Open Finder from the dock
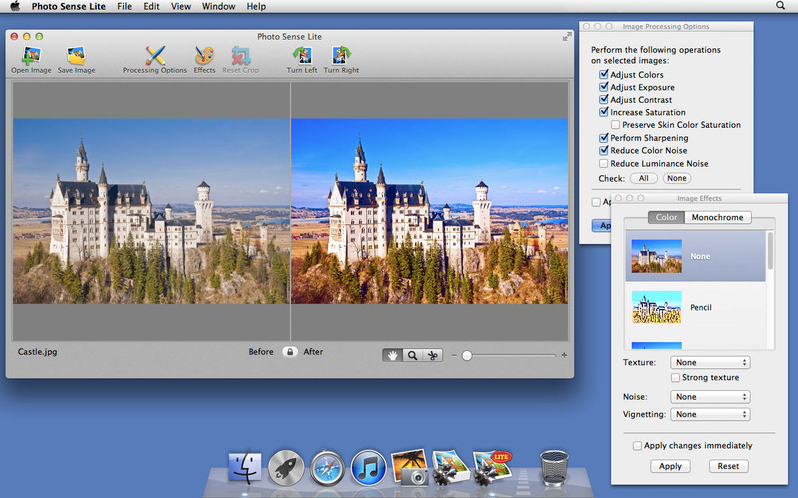Viewport: 798px width, 498px height. tap(245, 466)
